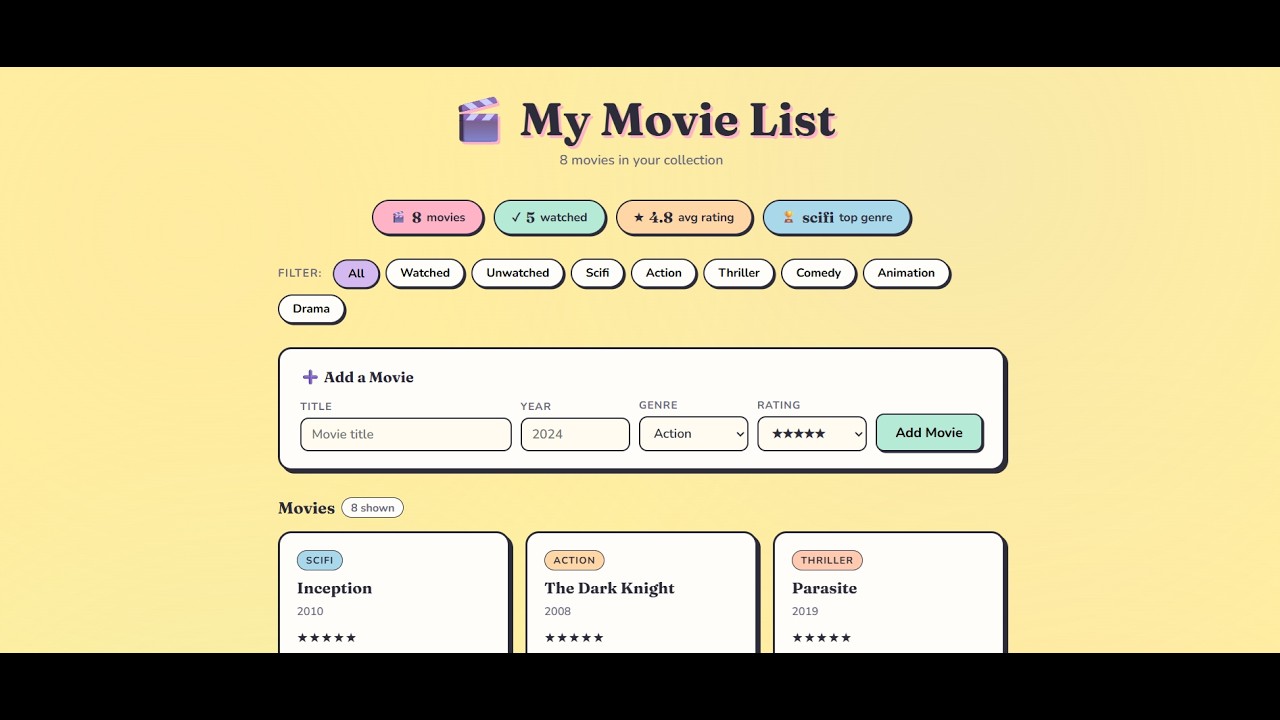This screenshot has height=720, width=1280.
Task: Click the 8 shown count badge
Action: coord(372,508)
